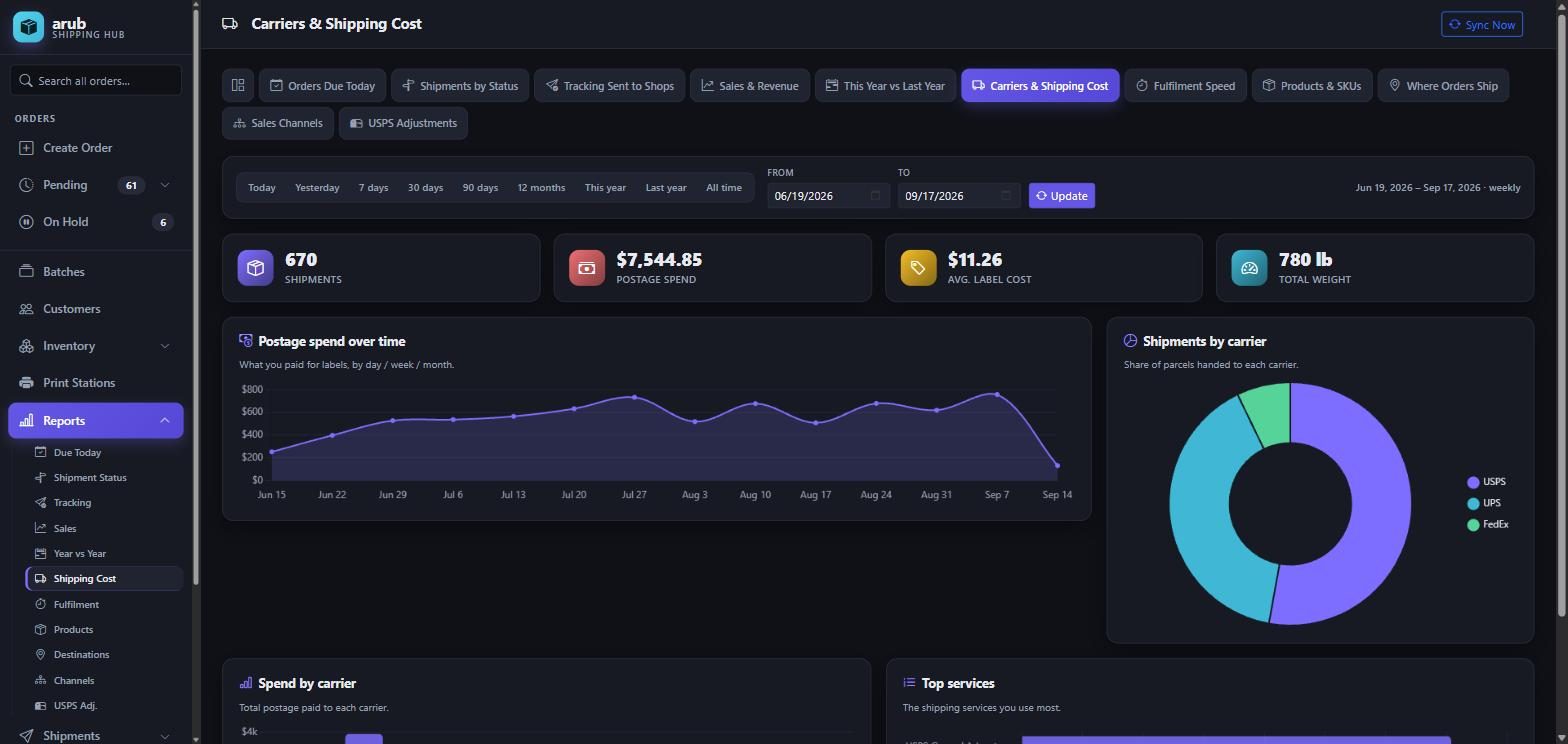
Task: Click the arub Shipping Hub logo icon
Action: coord(28,27)
